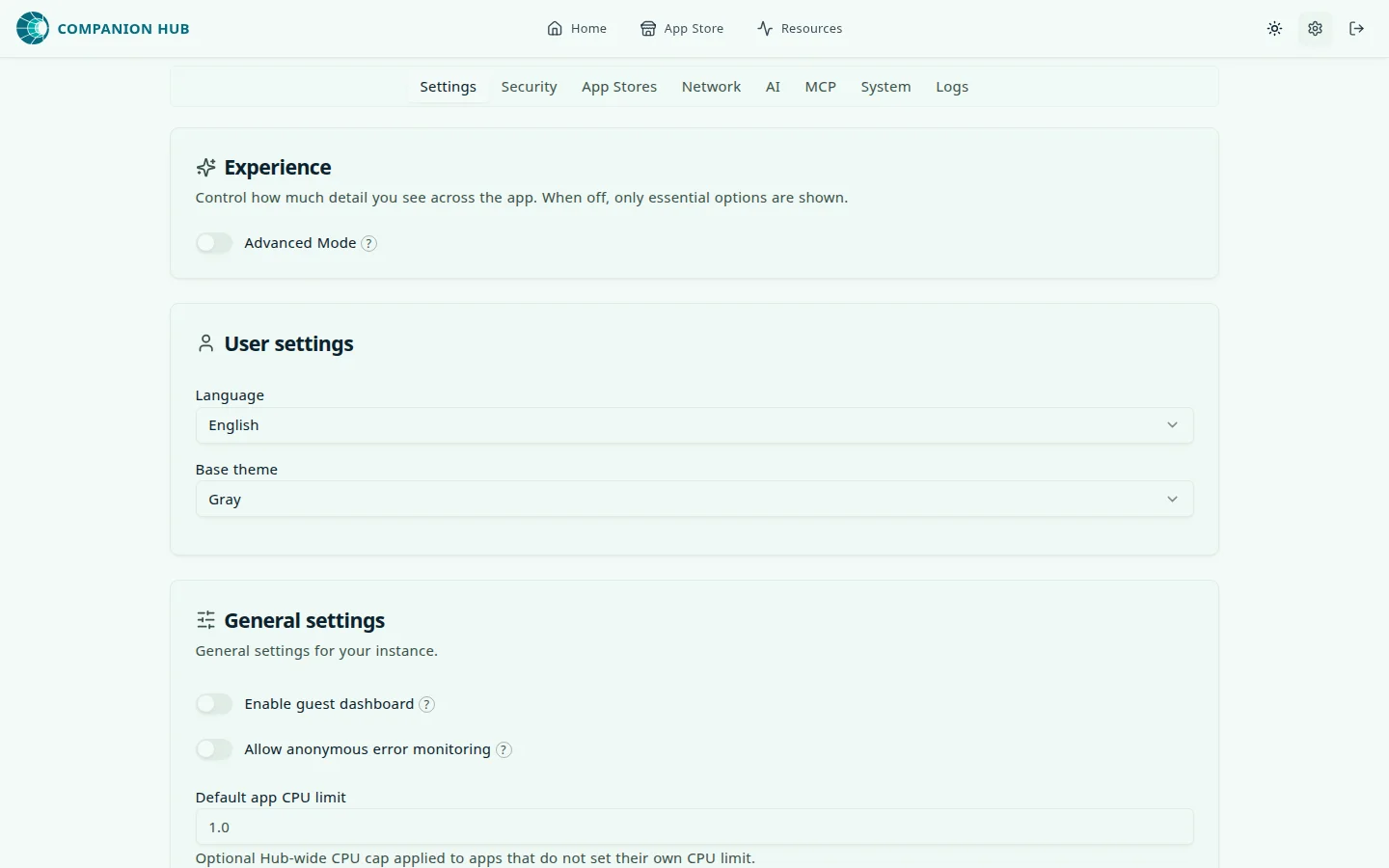This screenshot has height=868, width=1389.
Task: Click the Companion Hub title text
Action: pyautogui.click(x=123, y=29)
